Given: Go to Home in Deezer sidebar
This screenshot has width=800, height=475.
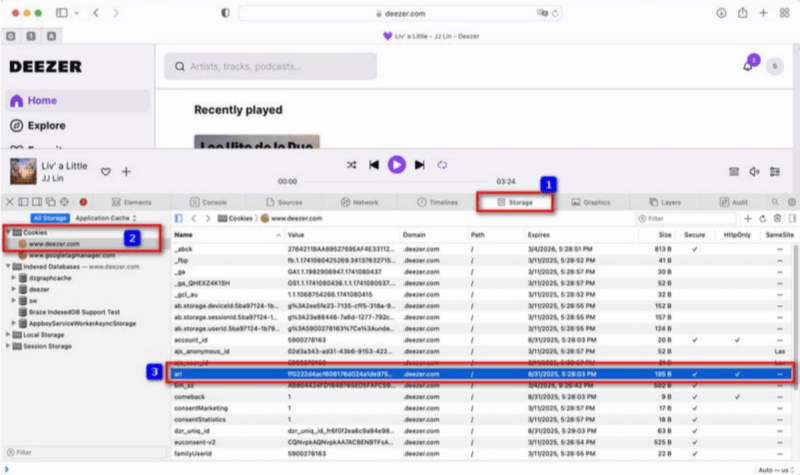Looking at the screenshot, I should coord(78,101).
